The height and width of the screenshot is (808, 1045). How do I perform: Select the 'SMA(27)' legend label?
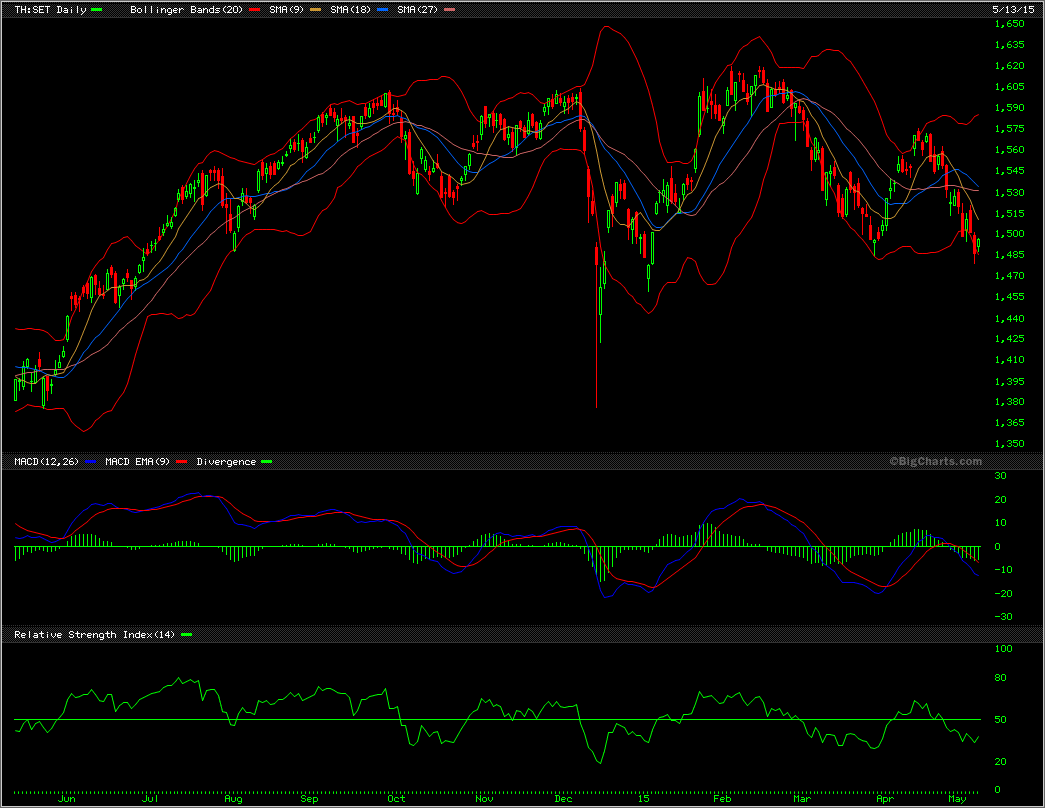(x=418, y=10)
